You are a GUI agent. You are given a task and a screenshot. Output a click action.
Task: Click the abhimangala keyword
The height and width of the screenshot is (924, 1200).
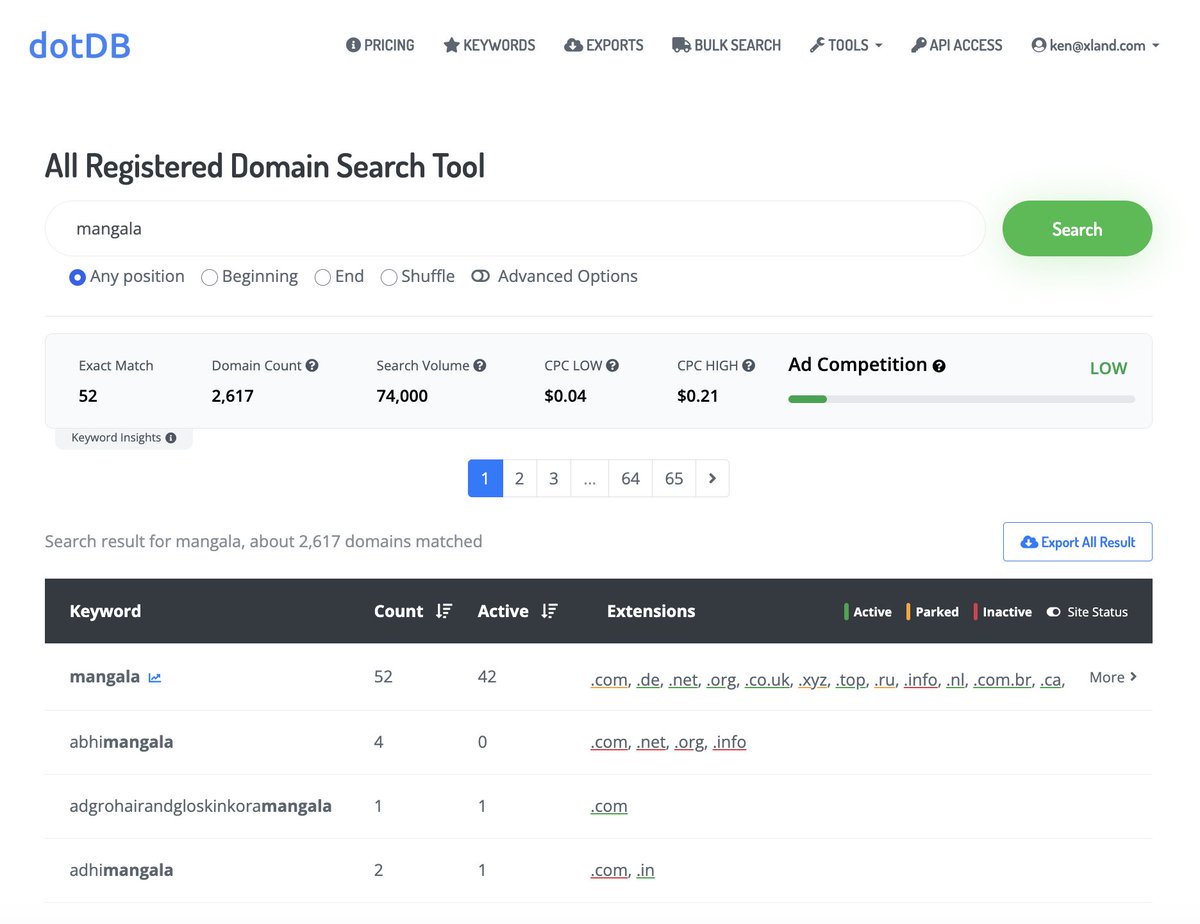(121, 742)
